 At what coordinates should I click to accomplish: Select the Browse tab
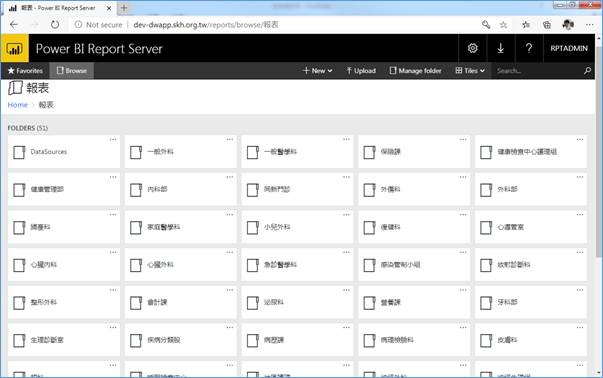coord(72,71)
